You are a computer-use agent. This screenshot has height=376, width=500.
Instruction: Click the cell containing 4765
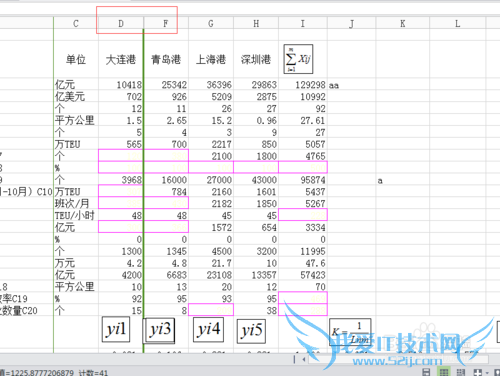tap(303, 156)
